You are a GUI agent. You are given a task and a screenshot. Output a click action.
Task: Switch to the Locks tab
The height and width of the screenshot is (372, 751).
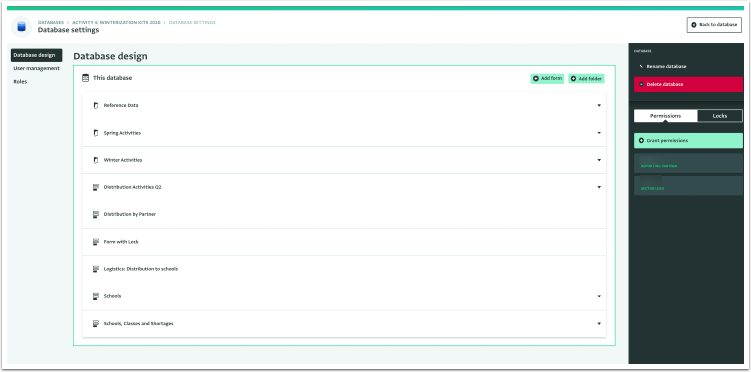(719, 116)
